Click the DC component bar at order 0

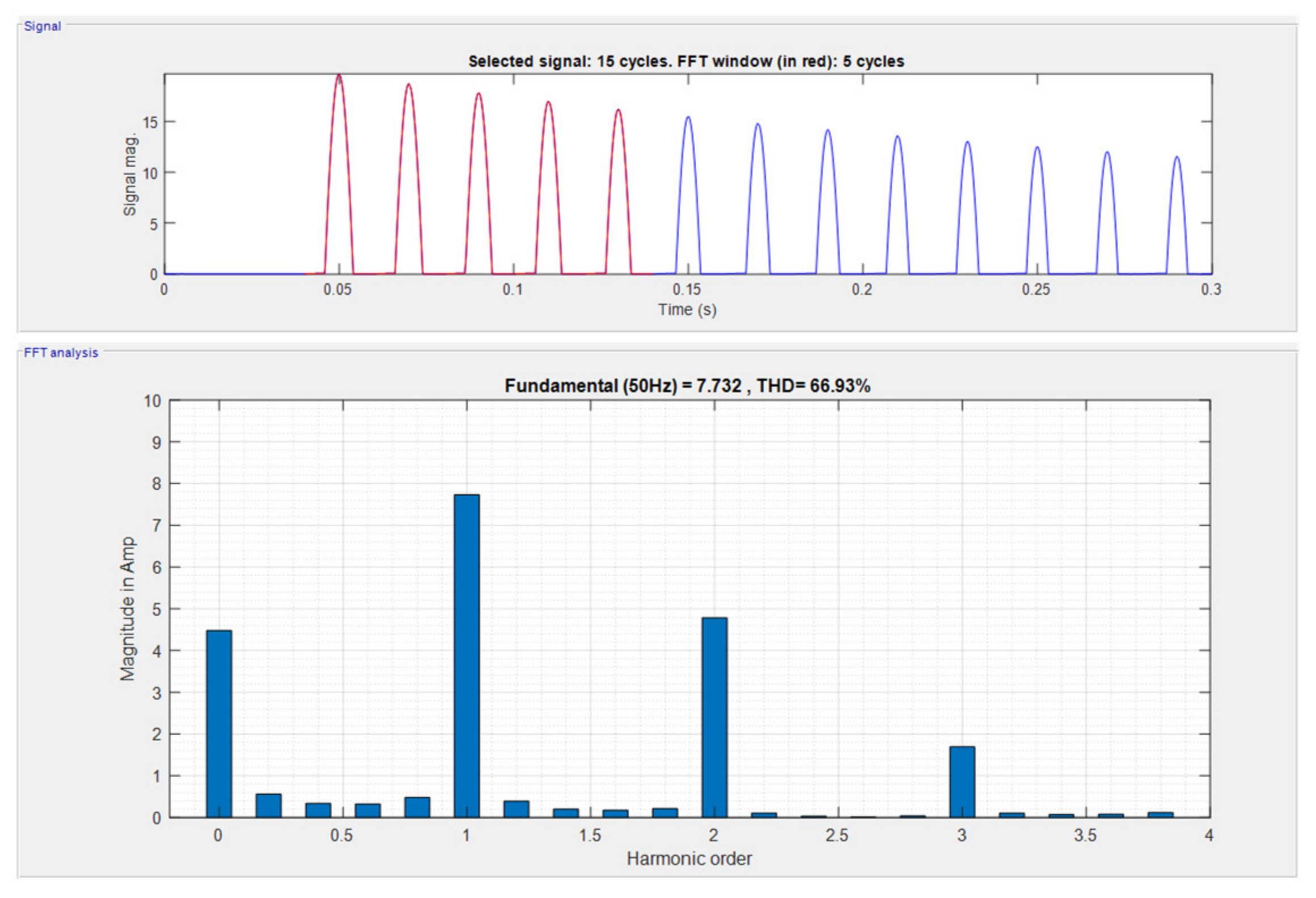(219, 723)
